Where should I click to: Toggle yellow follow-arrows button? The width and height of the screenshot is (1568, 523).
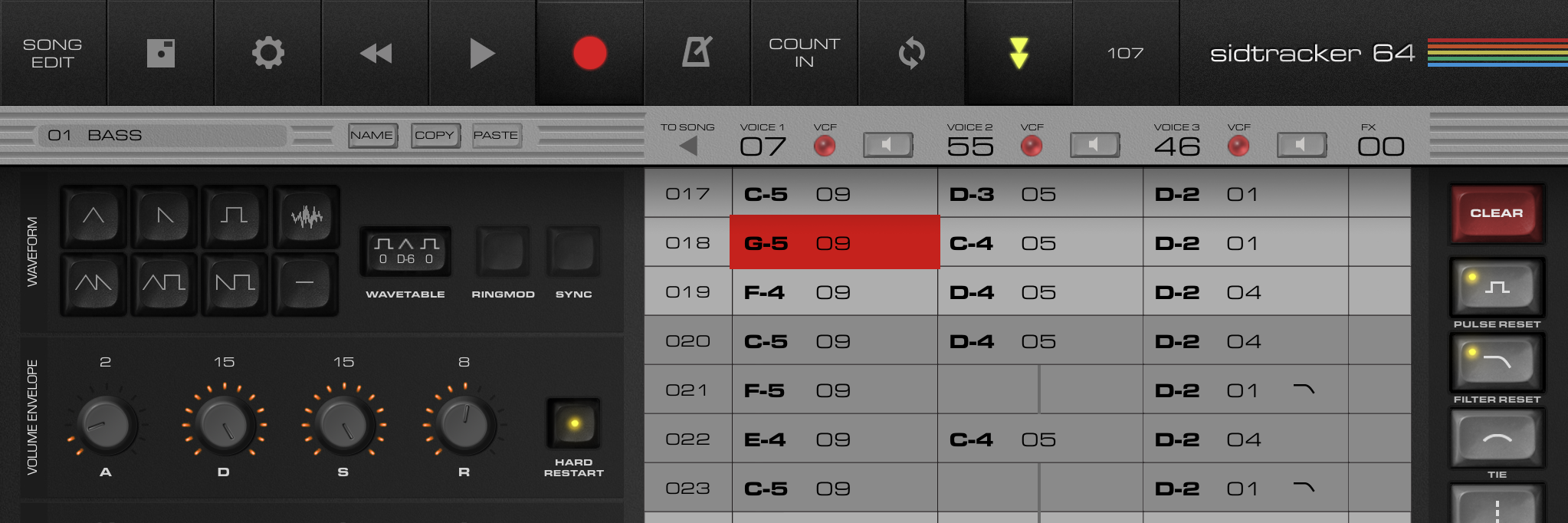coord(1019,53)
